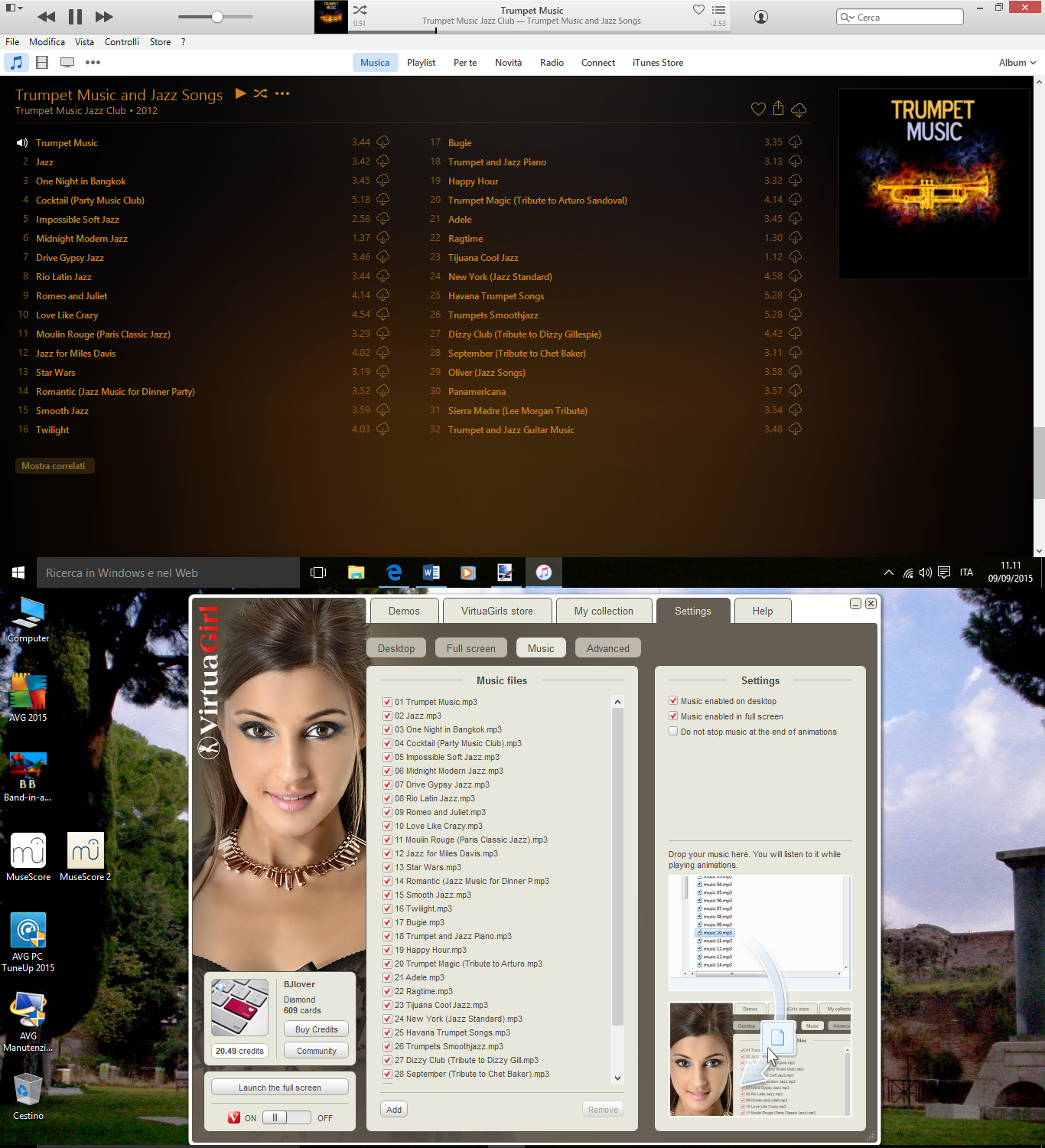Pause the currently playing track
Image resolution: width=1045 pixels, height=1148 pixels.
[x=75, y=17]
